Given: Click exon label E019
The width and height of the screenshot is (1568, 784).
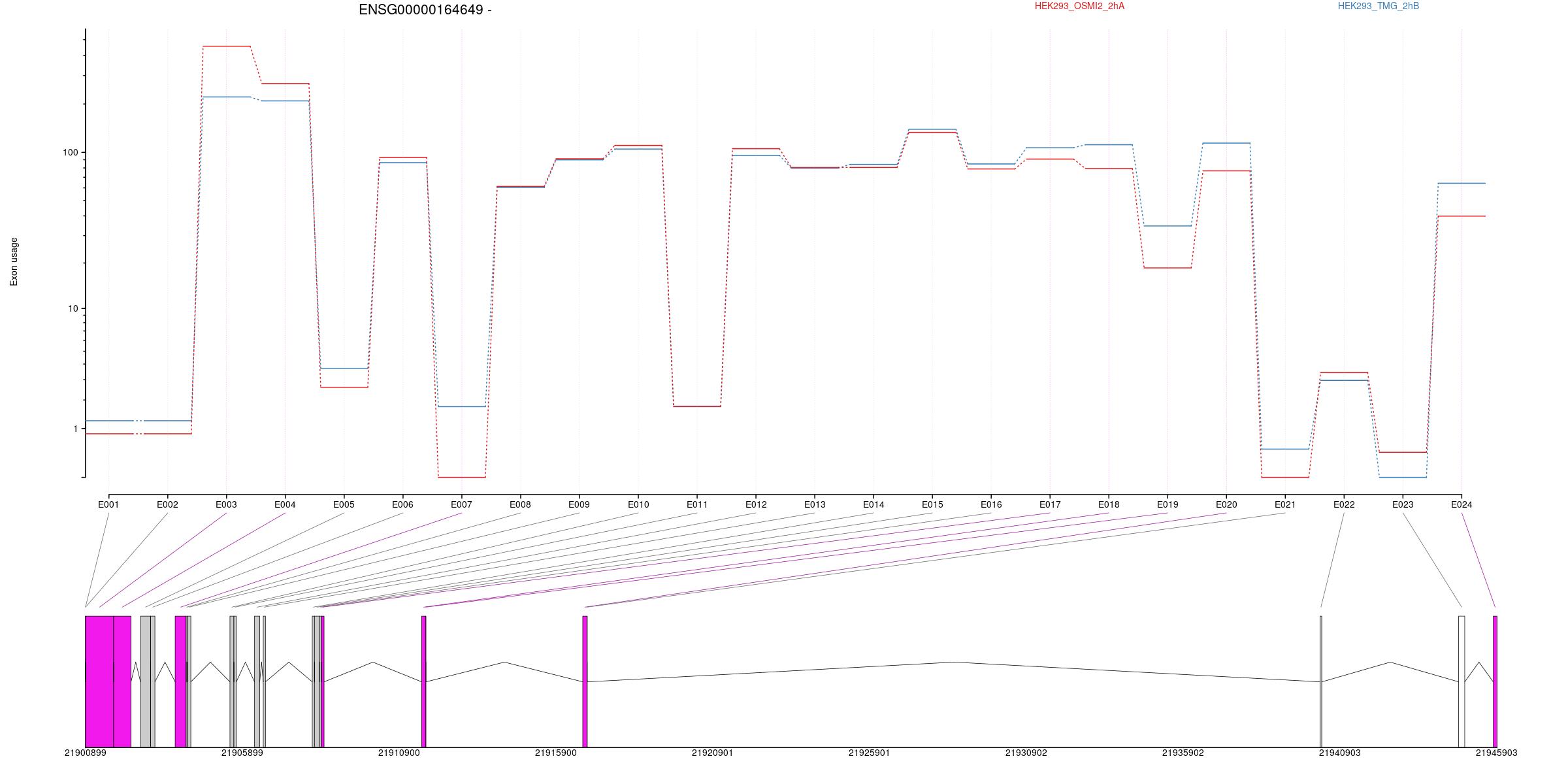Looking at the screenshot, I should [x=1168, y=504].
